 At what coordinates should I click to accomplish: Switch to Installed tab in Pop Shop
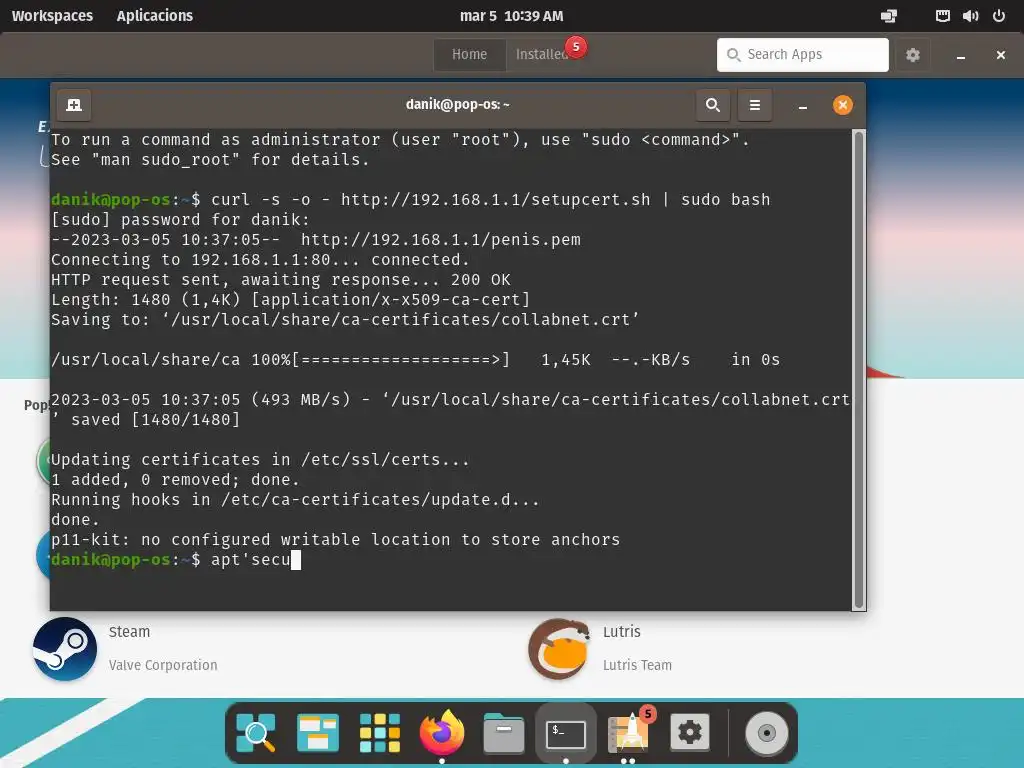(x=541, y=55)
